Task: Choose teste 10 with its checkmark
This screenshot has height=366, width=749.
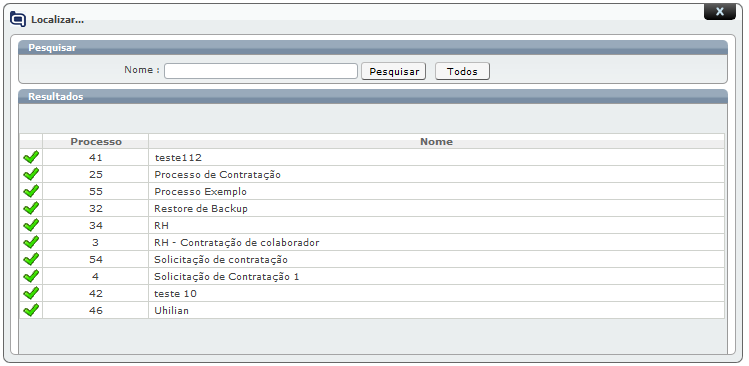Action: point(31,293)
